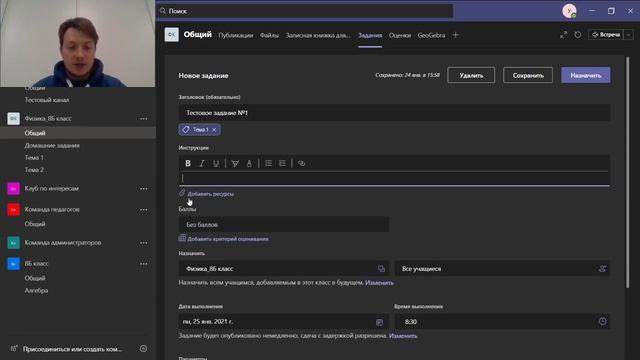Open font color tool

pyautogui.click(x=249, y=163)
